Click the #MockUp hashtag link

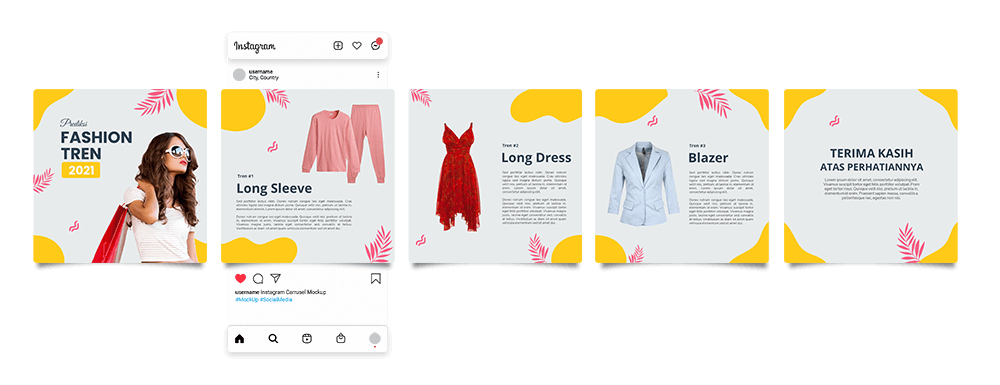click(x=246, y=299)
